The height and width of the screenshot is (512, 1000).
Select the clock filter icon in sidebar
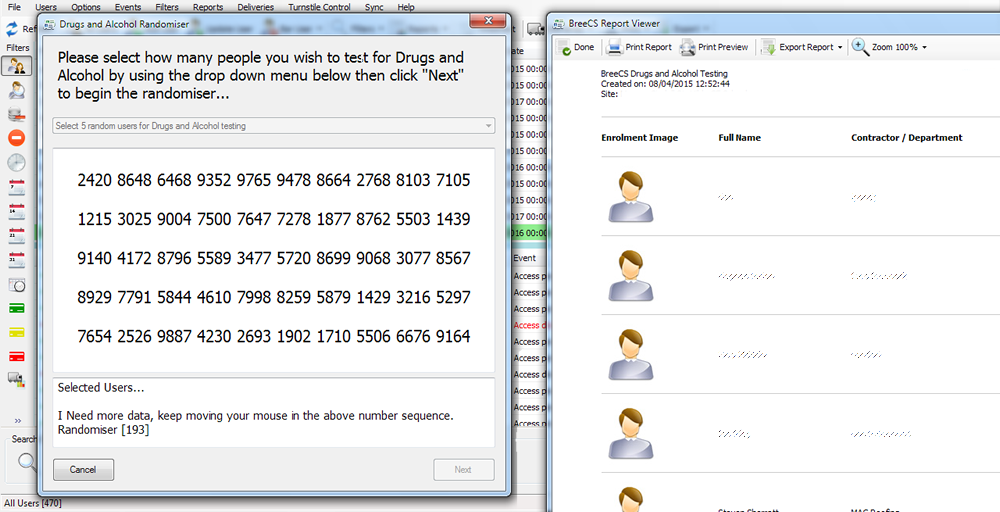point(16,163)
